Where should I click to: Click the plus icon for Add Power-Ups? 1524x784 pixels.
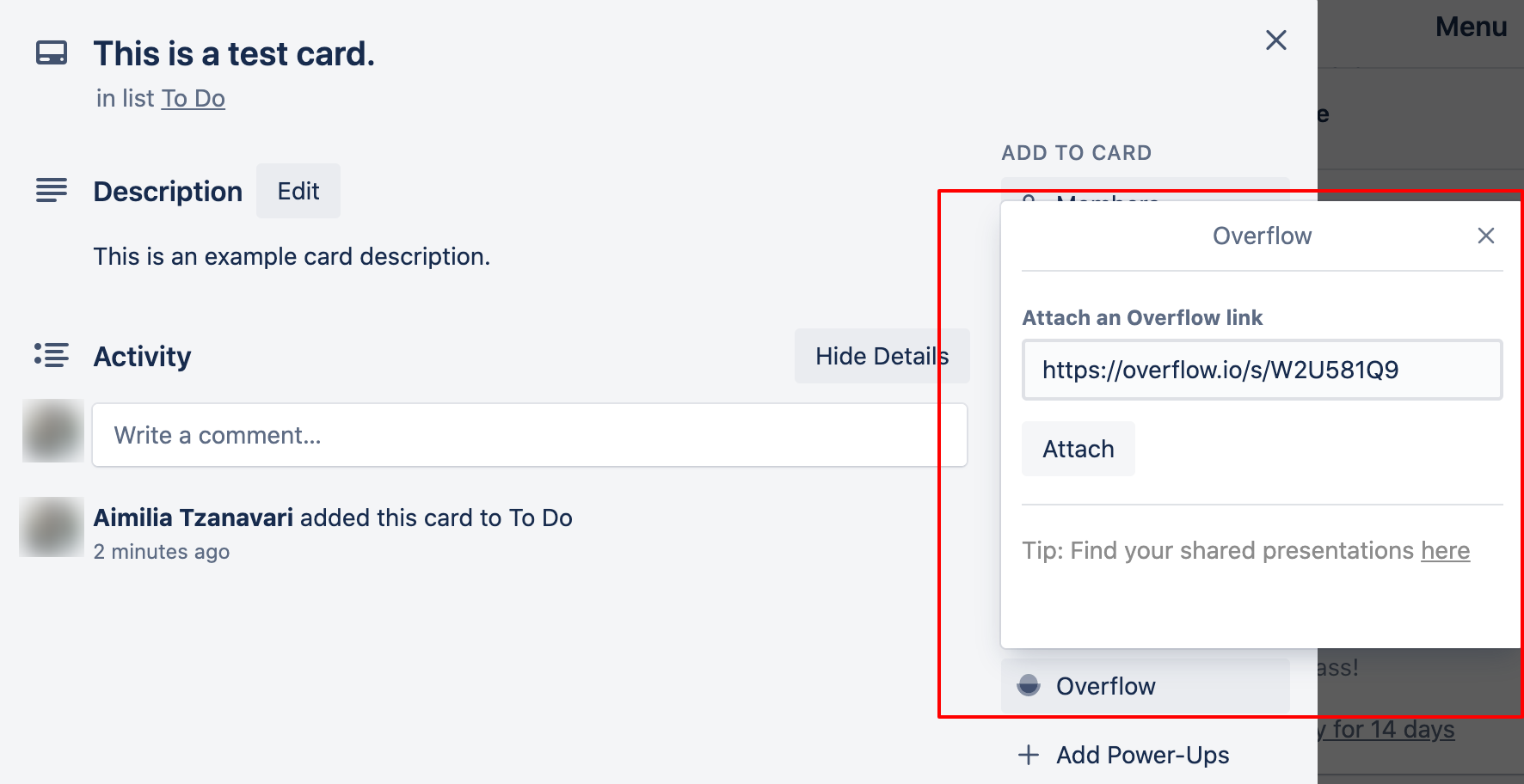tap(1029, 755)
